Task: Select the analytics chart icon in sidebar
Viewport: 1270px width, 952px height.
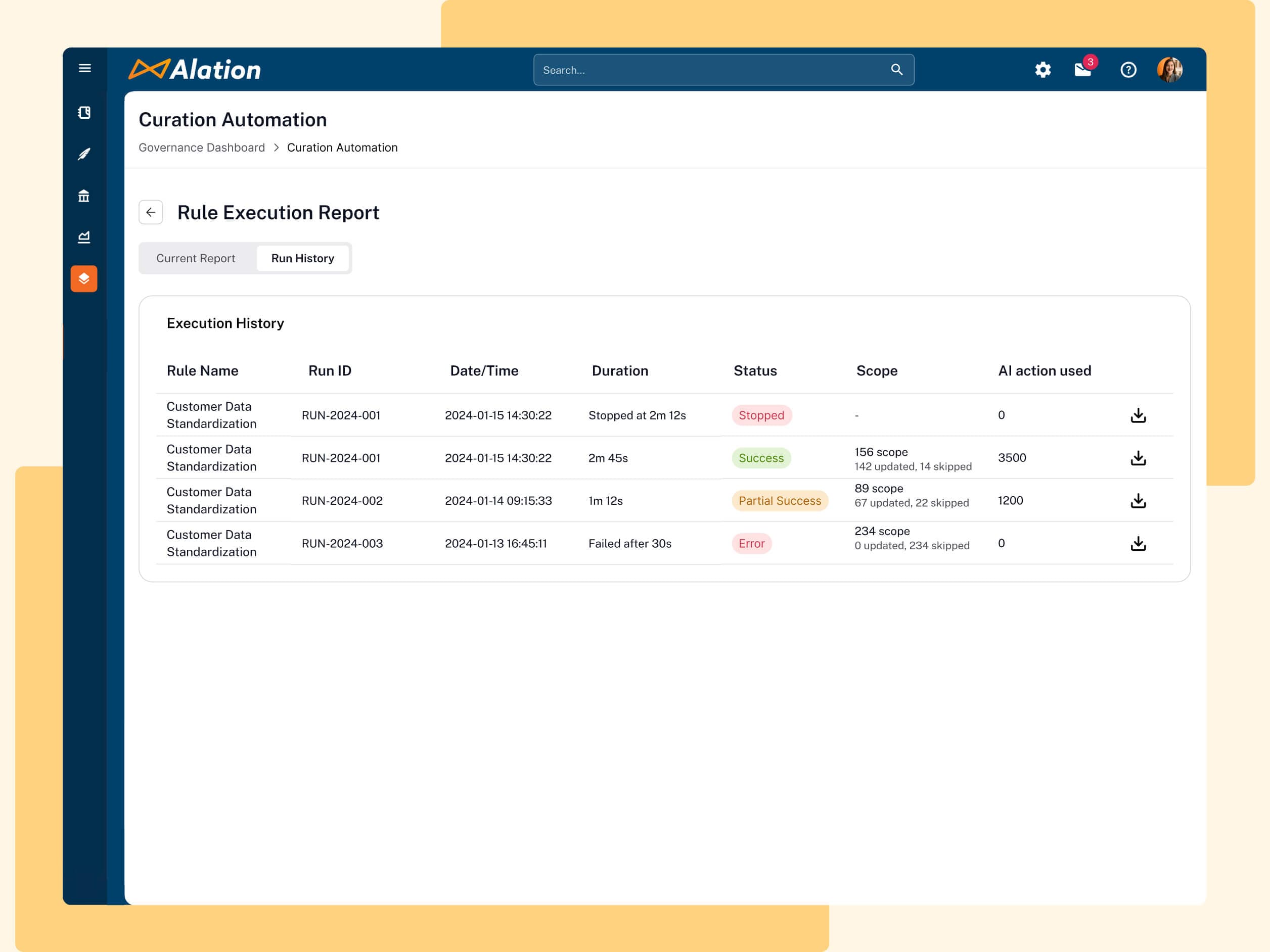Action: tap(84, 237)
